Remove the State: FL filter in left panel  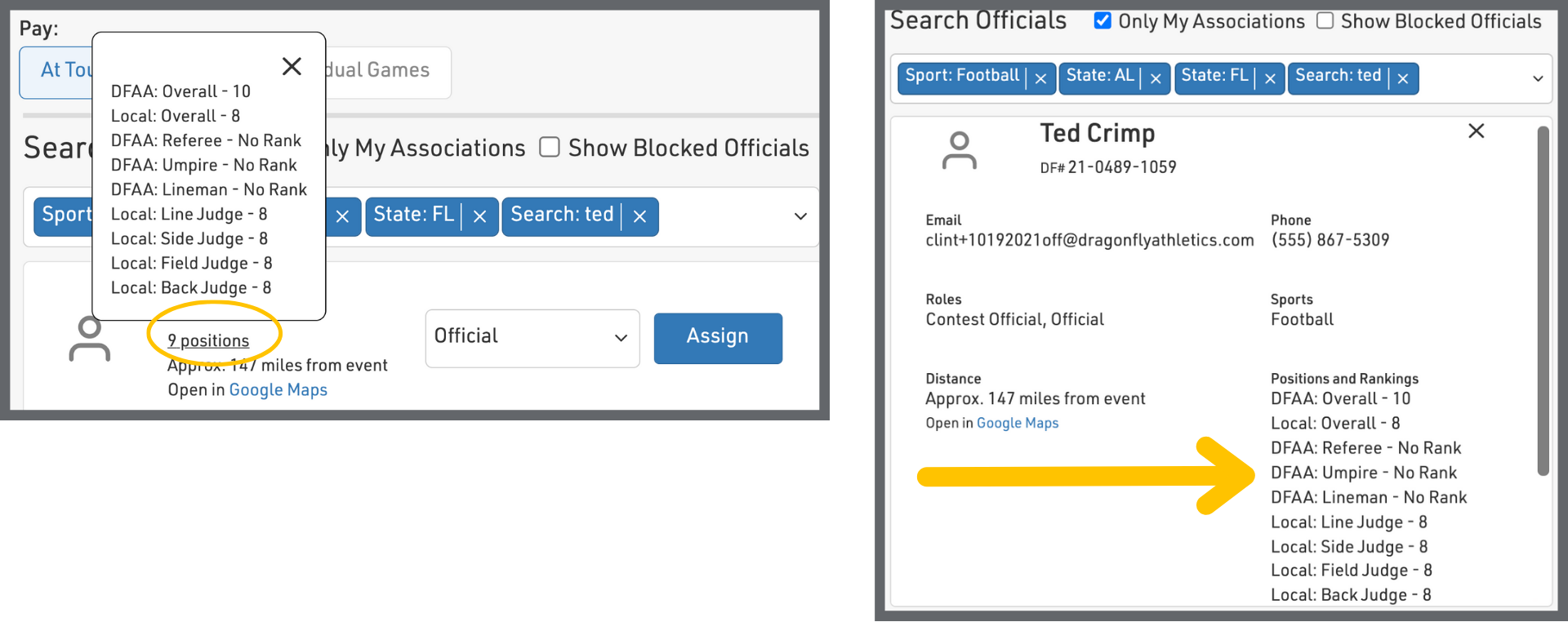click(480, 216)
